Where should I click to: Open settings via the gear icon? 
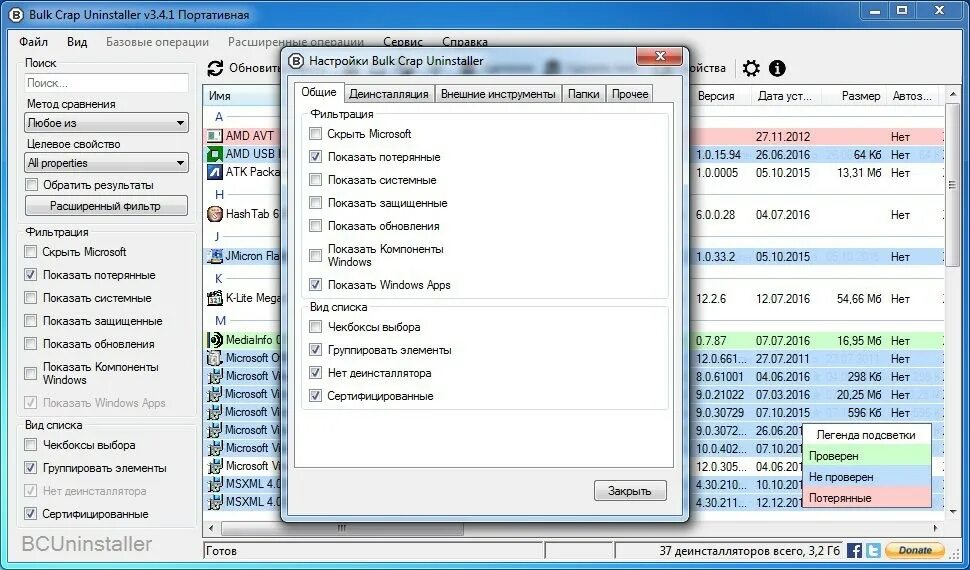[751, 68]
